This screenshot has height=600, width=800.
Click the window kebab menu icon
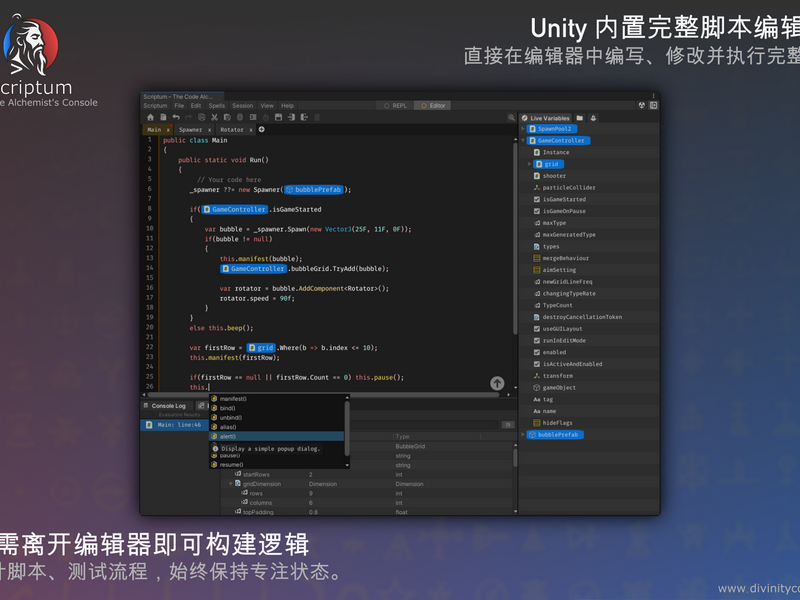point(654,96)
